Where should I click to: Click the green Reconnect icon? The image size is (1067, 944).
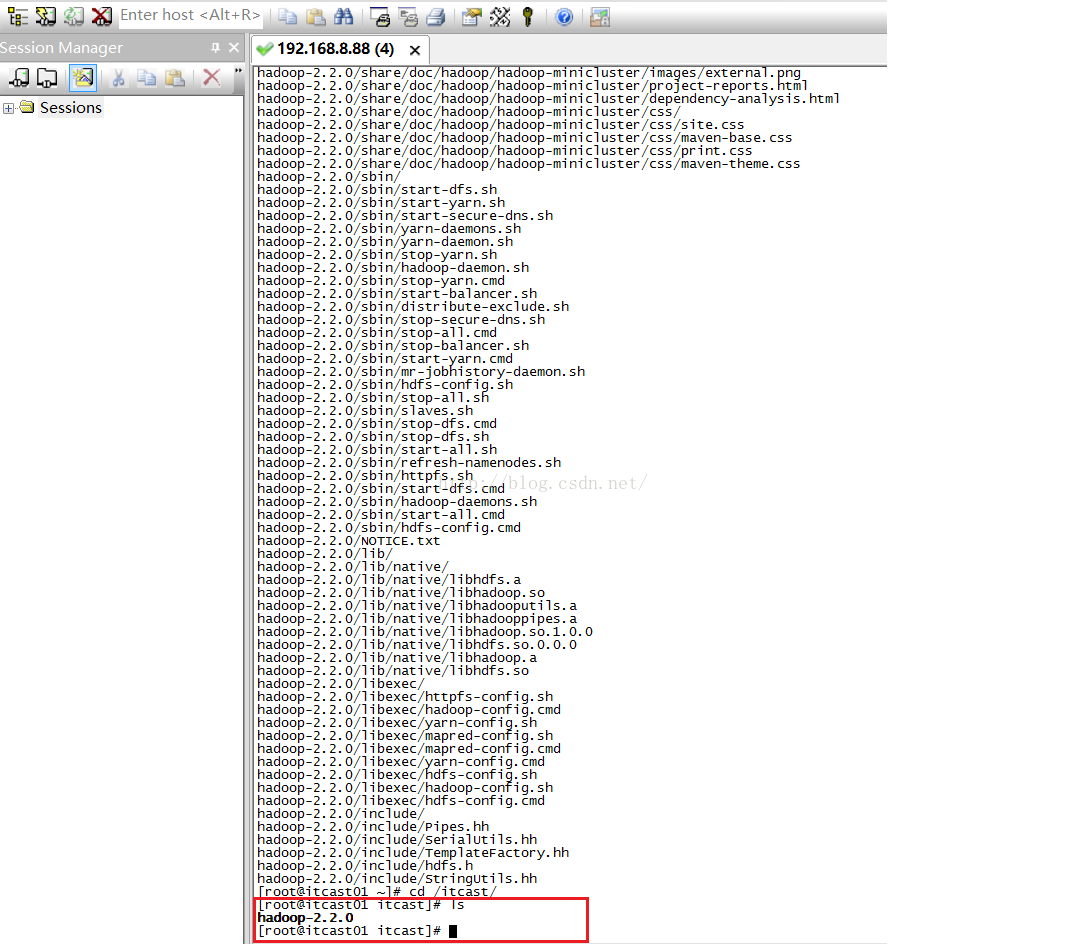pyautogui.click(x=73, y=16)
